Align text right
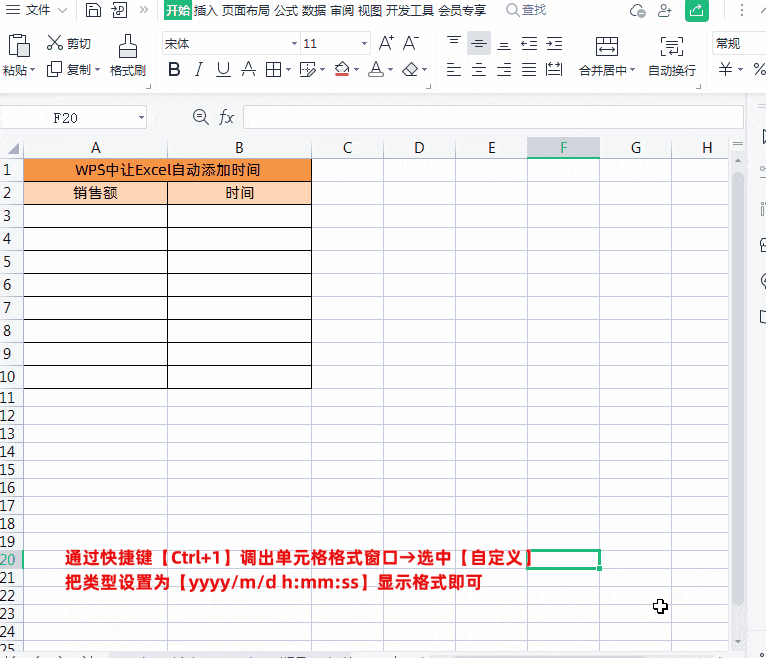Image resolution: width=766 pixels, height=658 pixels. [x=504, y=70]
